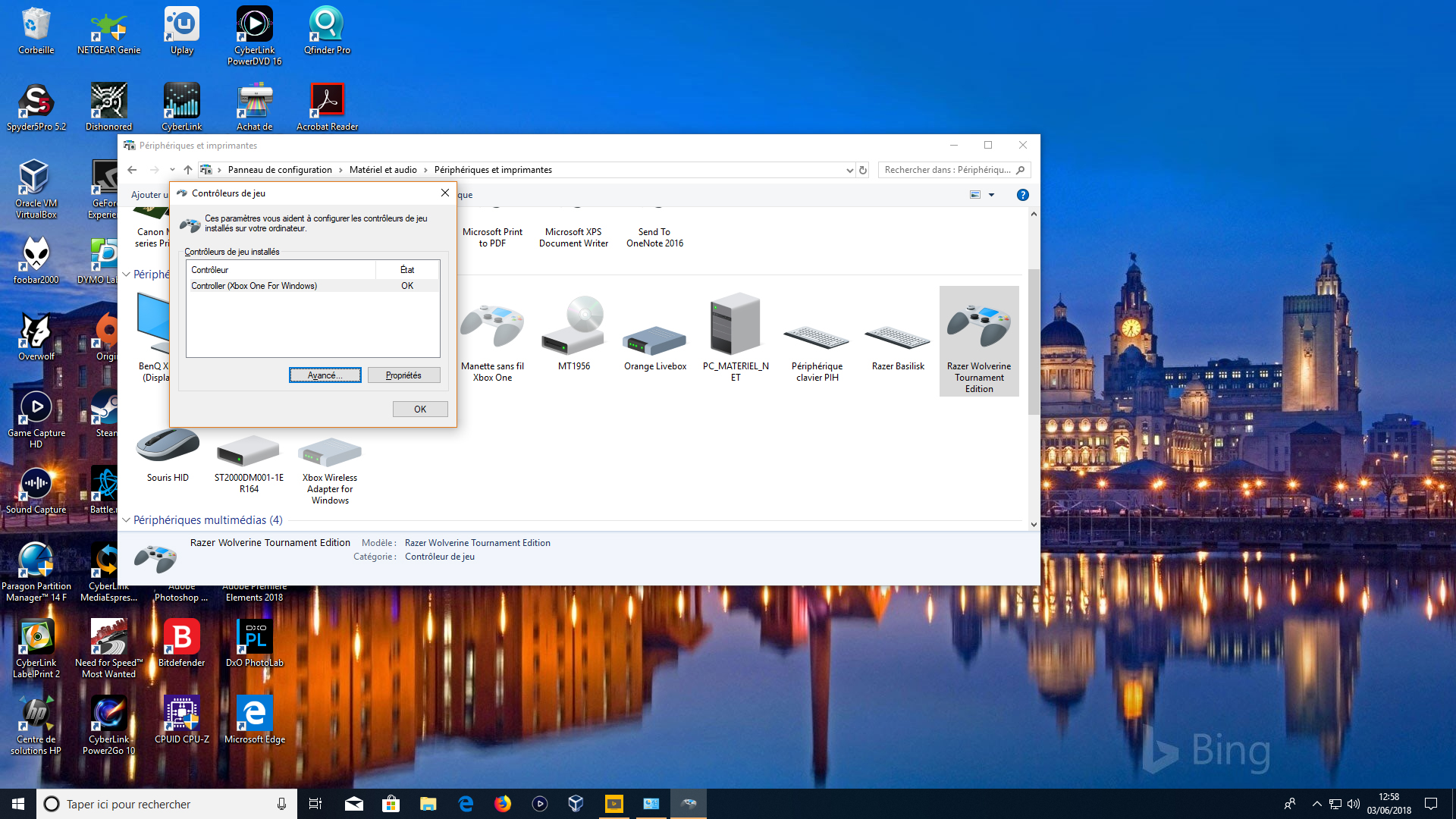Screen dimensions: 1456x819
Task: Click Panneau de configuration breadcrumb item
Action: [280, 170]
